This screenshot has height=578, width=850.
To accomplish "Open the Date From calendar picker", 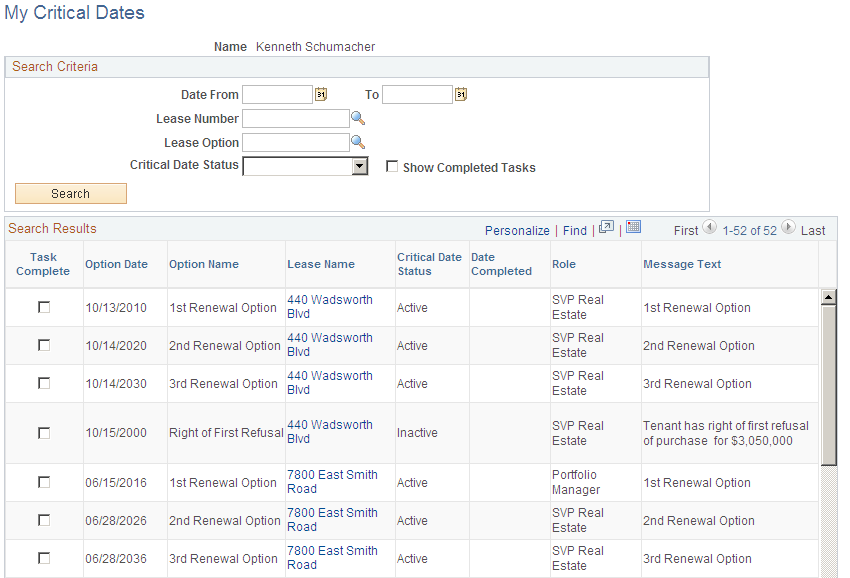I will point(321,94).
